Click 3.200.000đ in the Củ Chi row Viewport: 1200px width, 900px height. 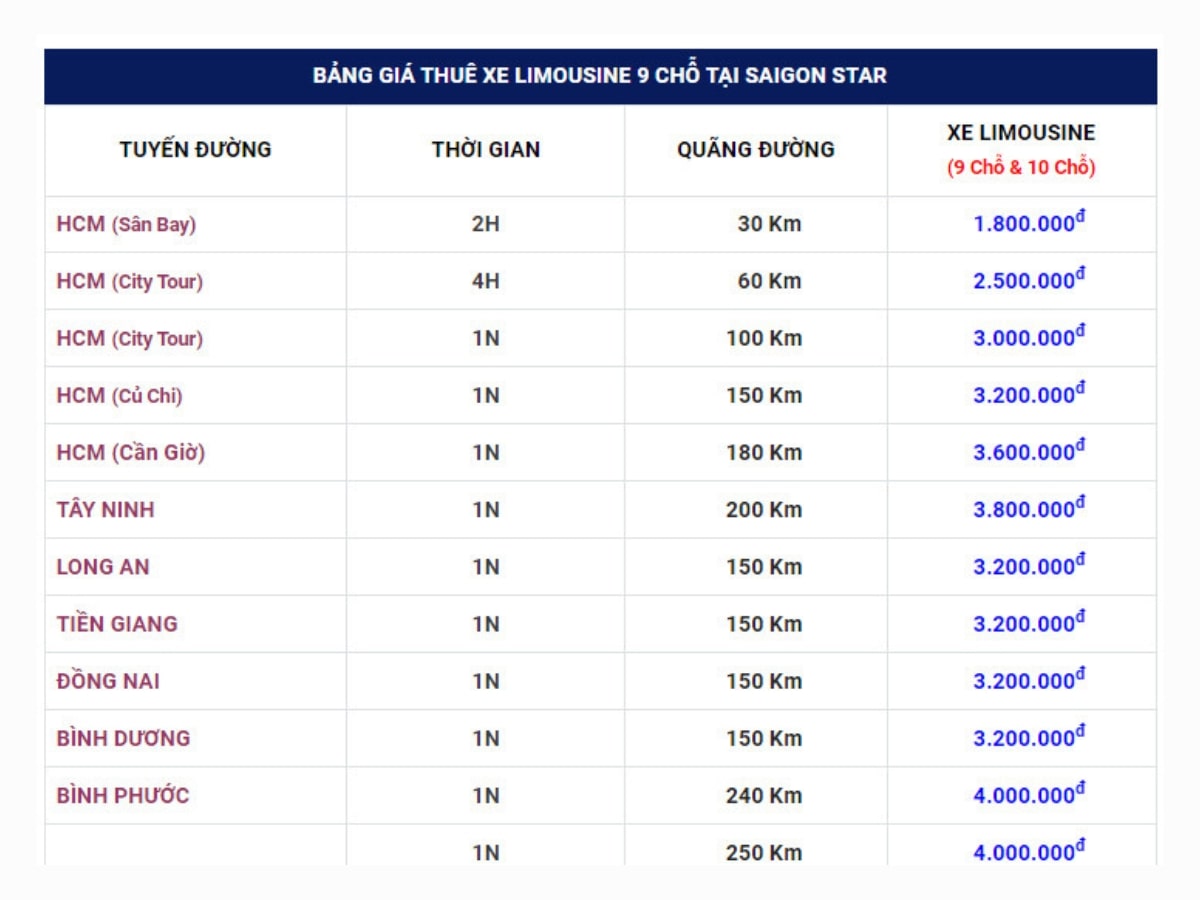coord(1029,394)
